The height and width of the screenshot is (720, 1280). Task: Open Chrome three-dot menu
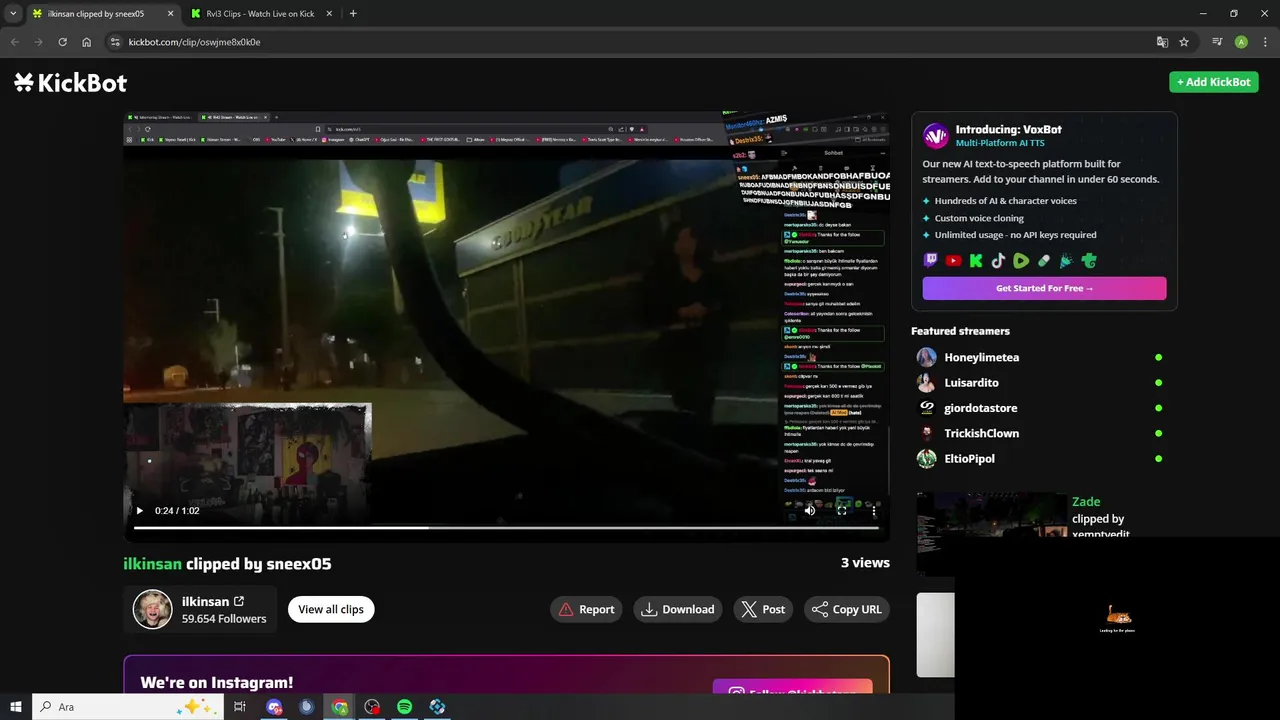tap(1264, 42)
